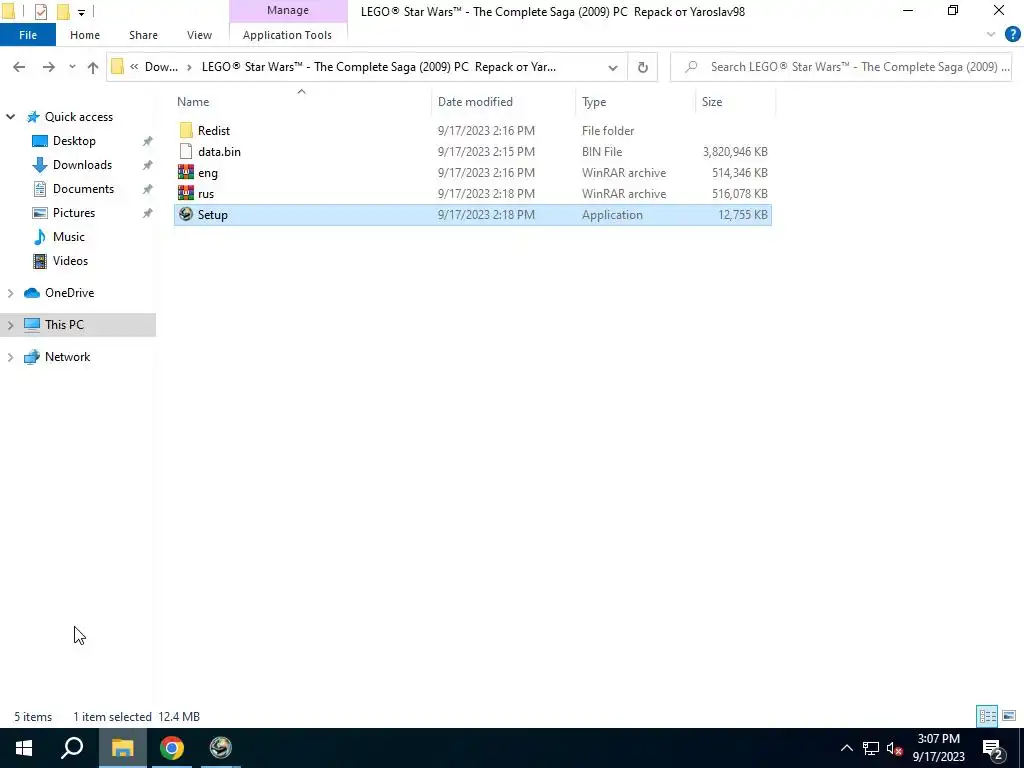1024x768 pixels.
Task: Select the OneDrive navigation entry
Action: click(x=69, y=293)
